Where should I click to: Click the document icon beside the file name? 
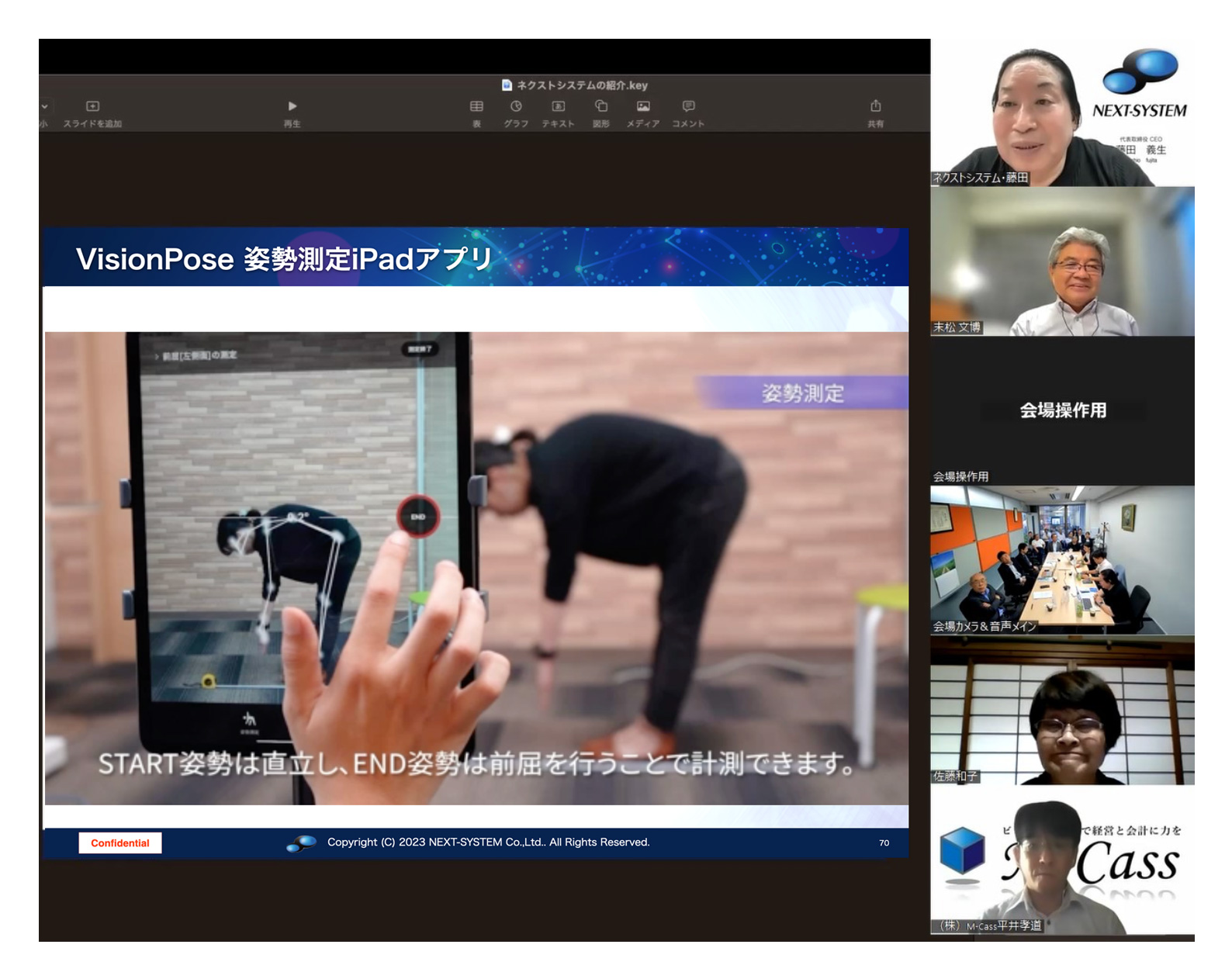coord(507,85)
